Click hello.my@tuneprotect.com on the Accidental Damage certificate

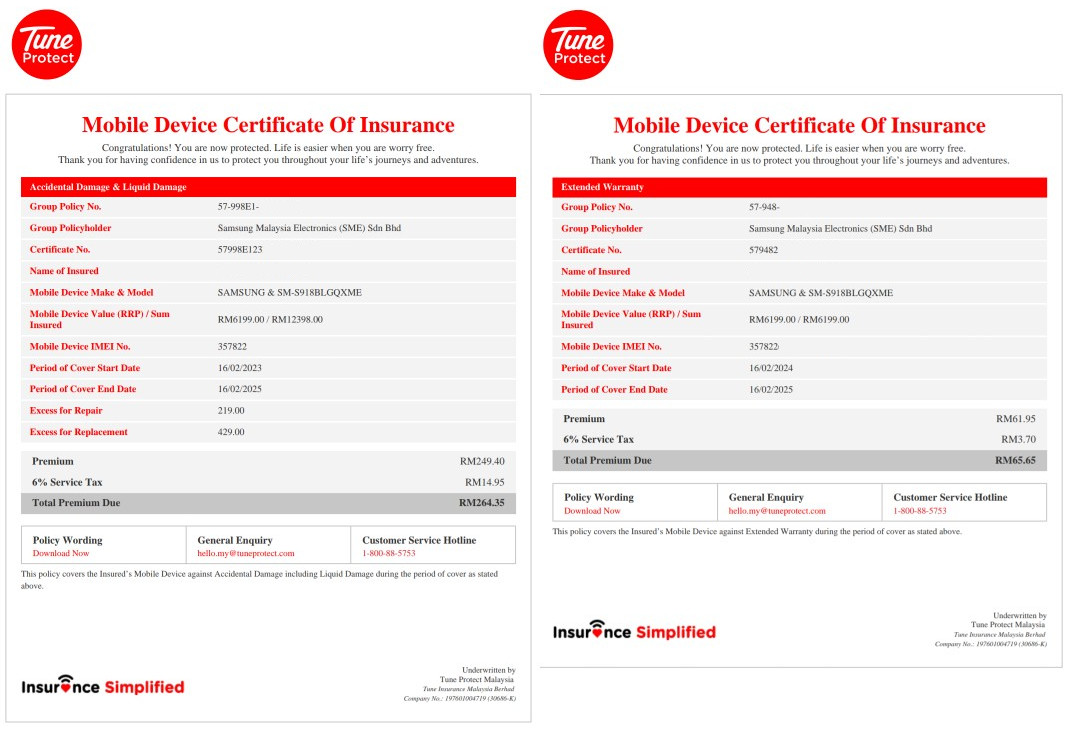pos(246,553)
